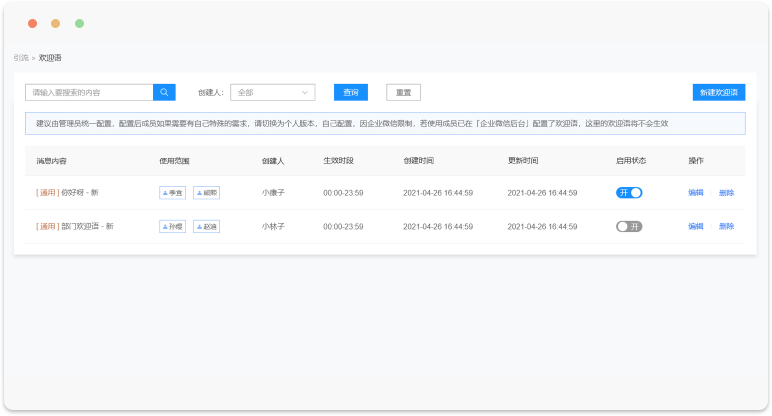Click the user tag 李查 in first row
The width and height of the screenshot is (772, 416).
(x=172, y=193)
